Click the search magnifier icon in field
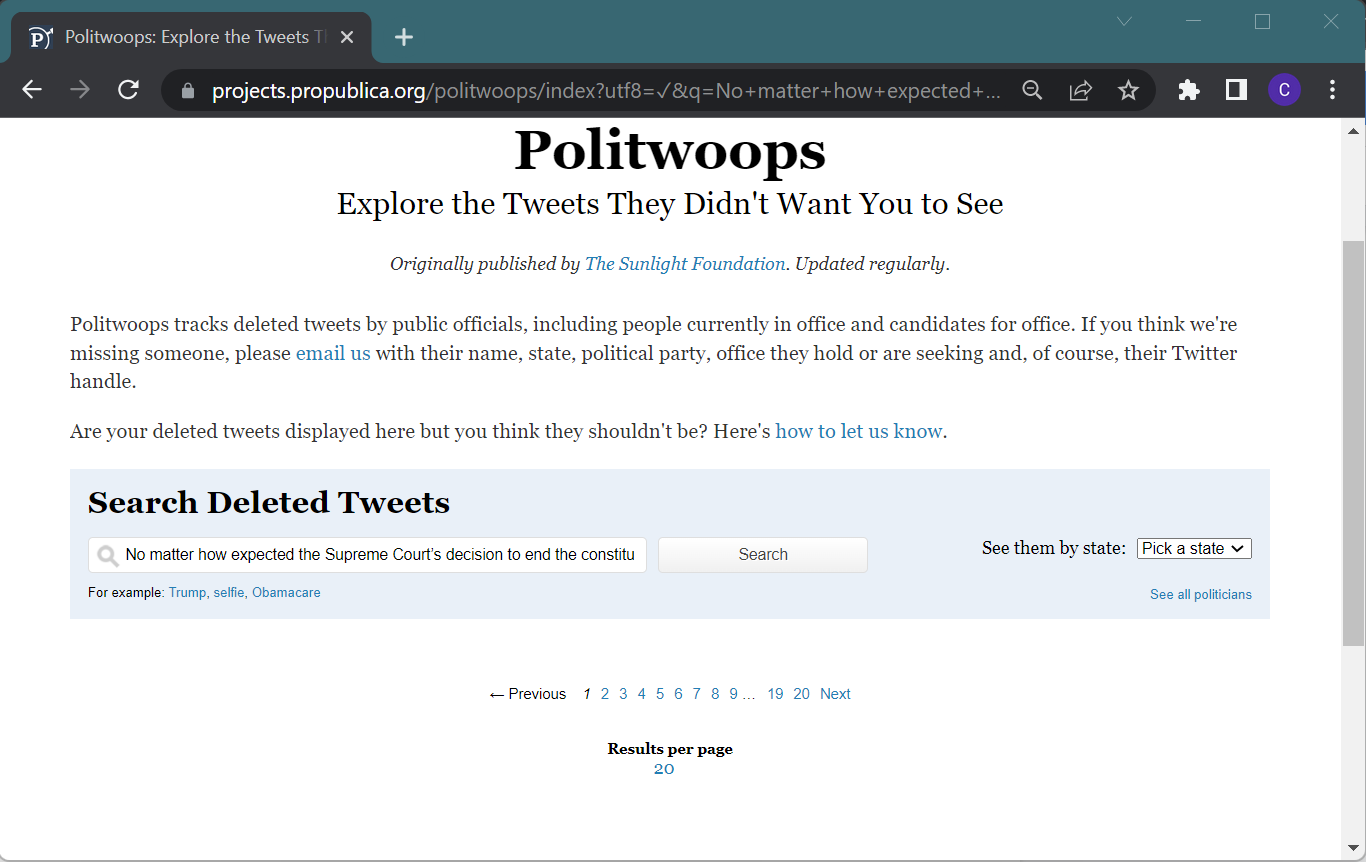Screen dimensions: 1366x862 tap(108, 556)
